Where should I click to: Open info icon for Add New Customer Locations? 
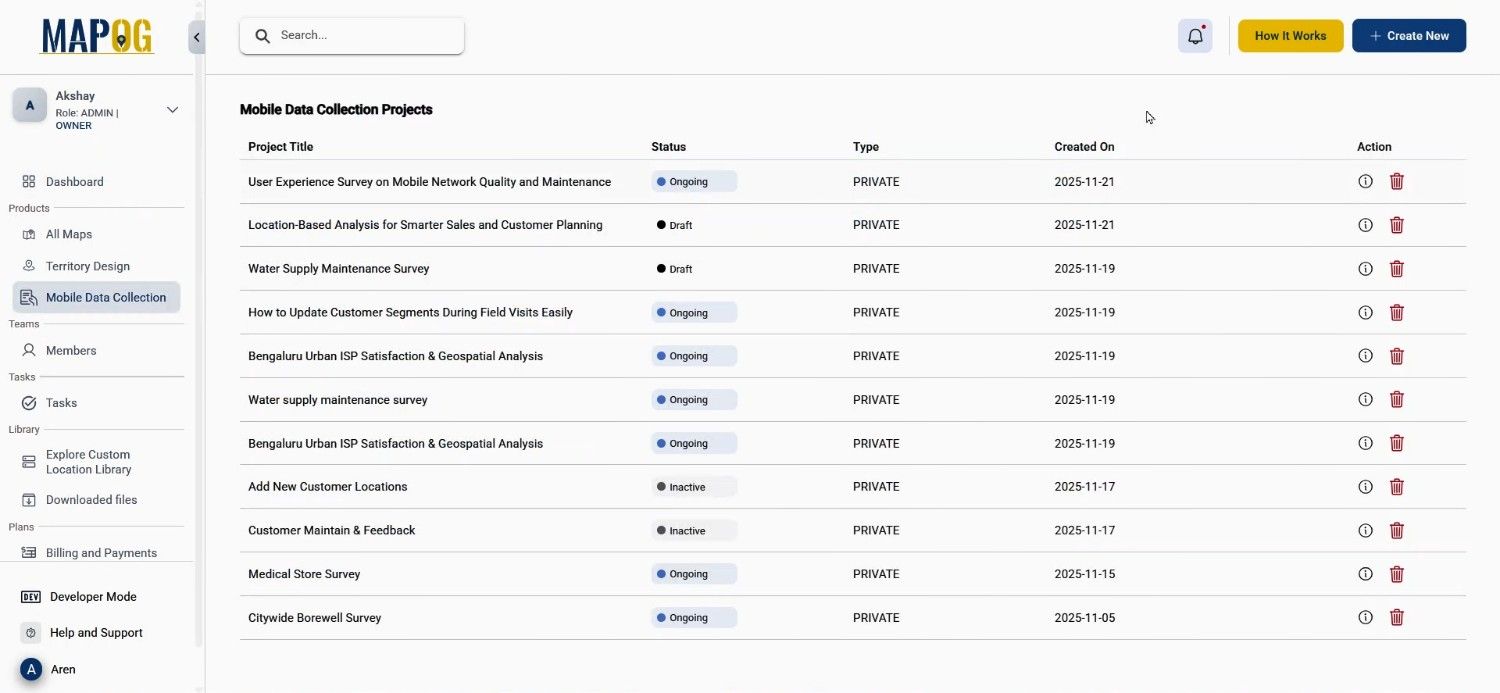point(1365,487)
